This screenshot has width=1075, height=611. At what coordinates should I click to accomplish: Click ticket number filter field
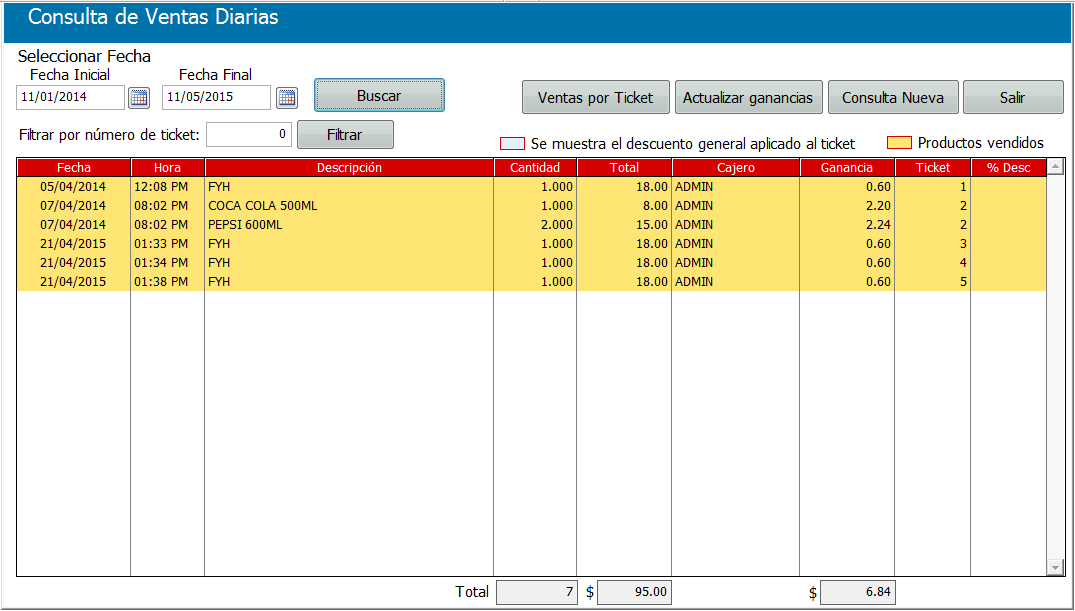click(249, 134)
